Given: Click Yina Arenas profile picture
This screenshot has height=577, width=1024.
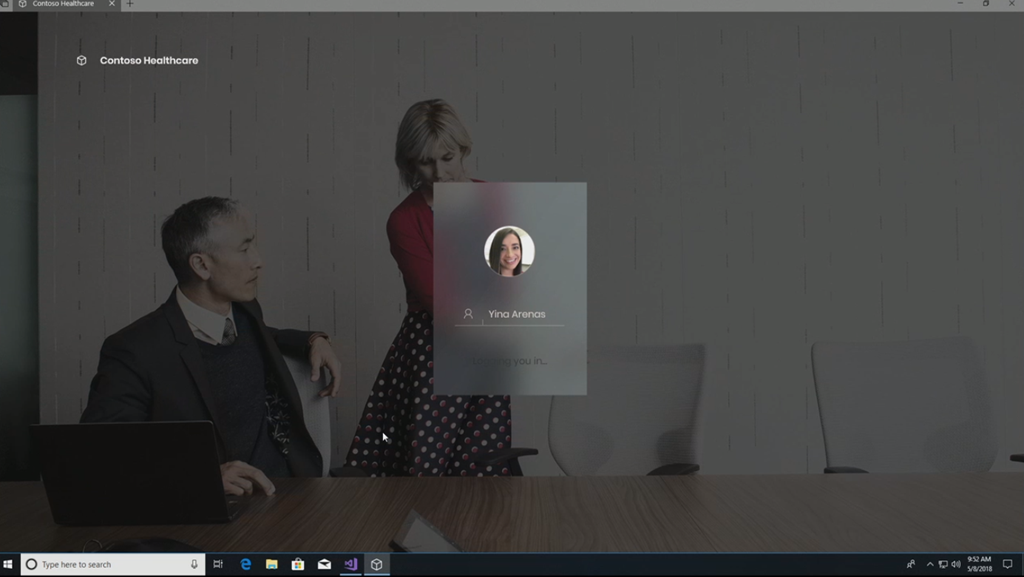Looking at the screenshot, I should (509, 251).
